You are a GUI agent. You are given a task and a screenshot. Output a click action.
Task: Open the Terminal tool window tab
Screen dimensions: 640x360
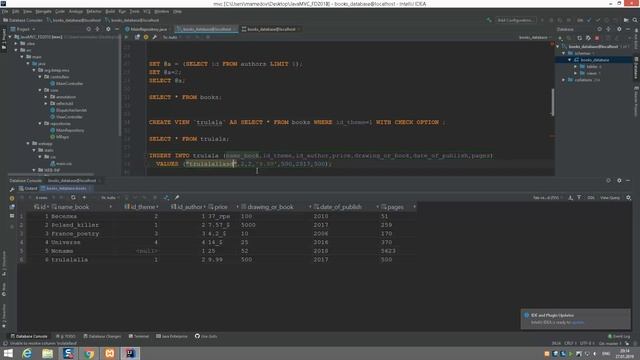(x=139, y=336)
